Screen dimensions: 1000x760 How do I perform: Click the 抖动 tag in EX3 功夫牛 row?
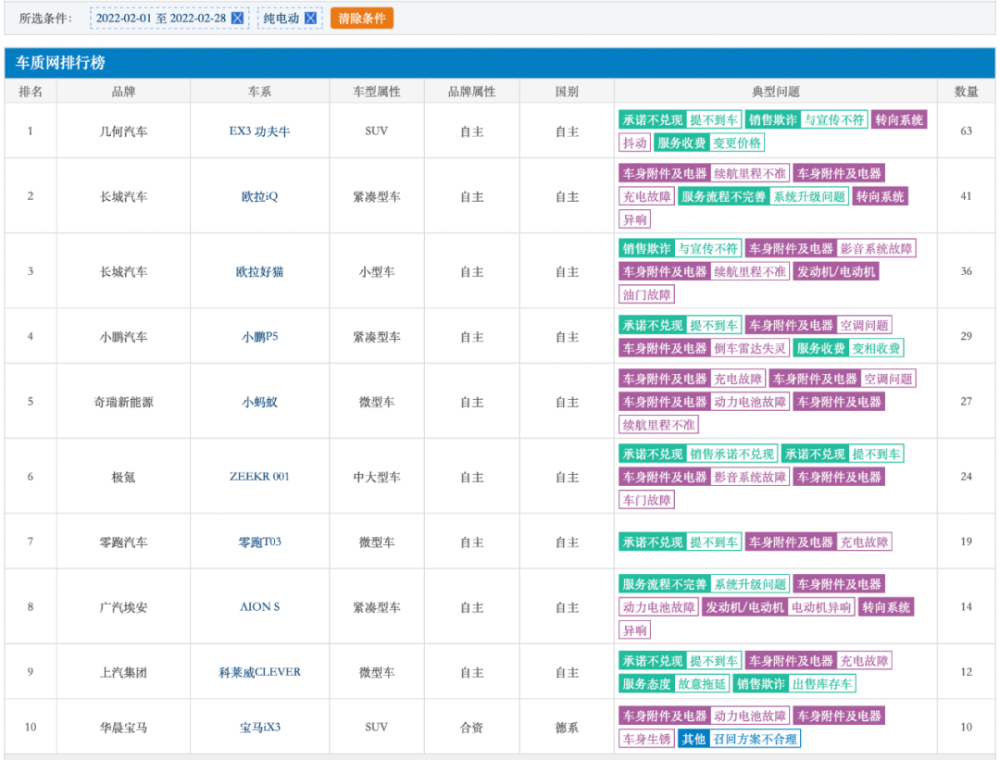click(635, 143)
